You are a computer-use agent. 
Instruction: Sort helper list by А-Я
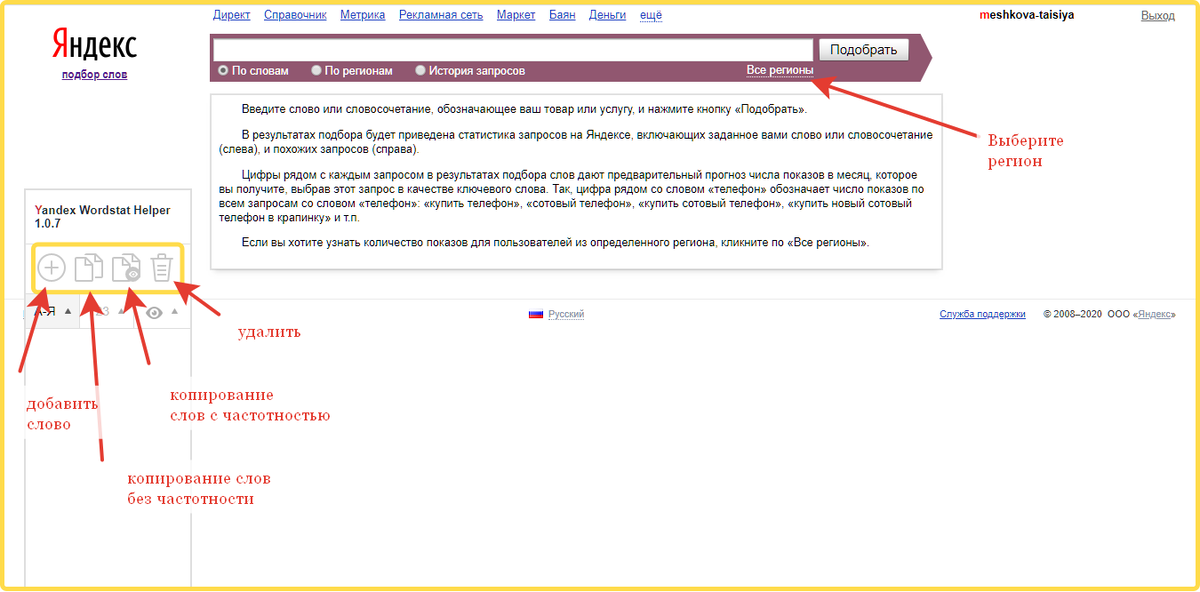(x=52, y=312)
